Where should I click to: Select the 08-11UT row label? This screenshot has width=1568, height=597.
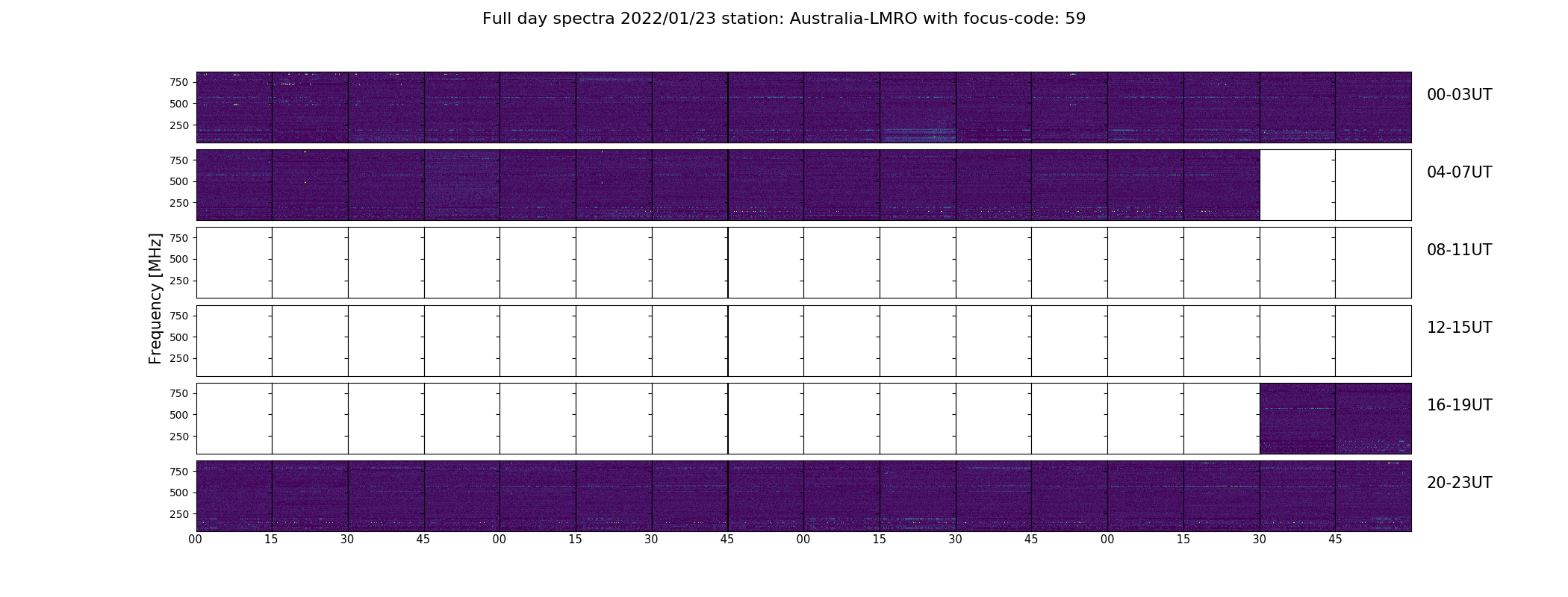pyautogui.click(x=1459, y=250)
